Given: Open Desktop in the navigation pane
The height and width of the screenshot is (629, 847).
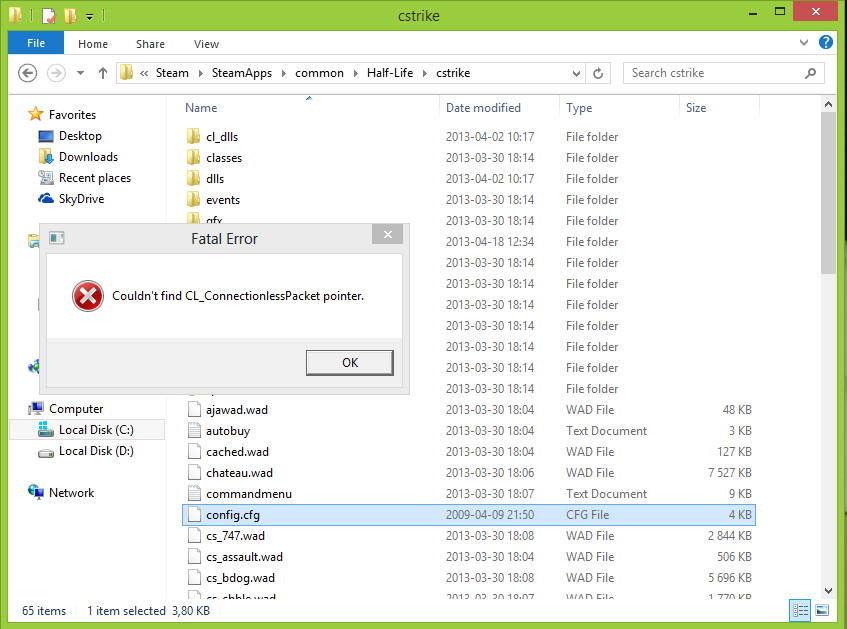Looking at the screenshot, I should click(x=80, y=136).
